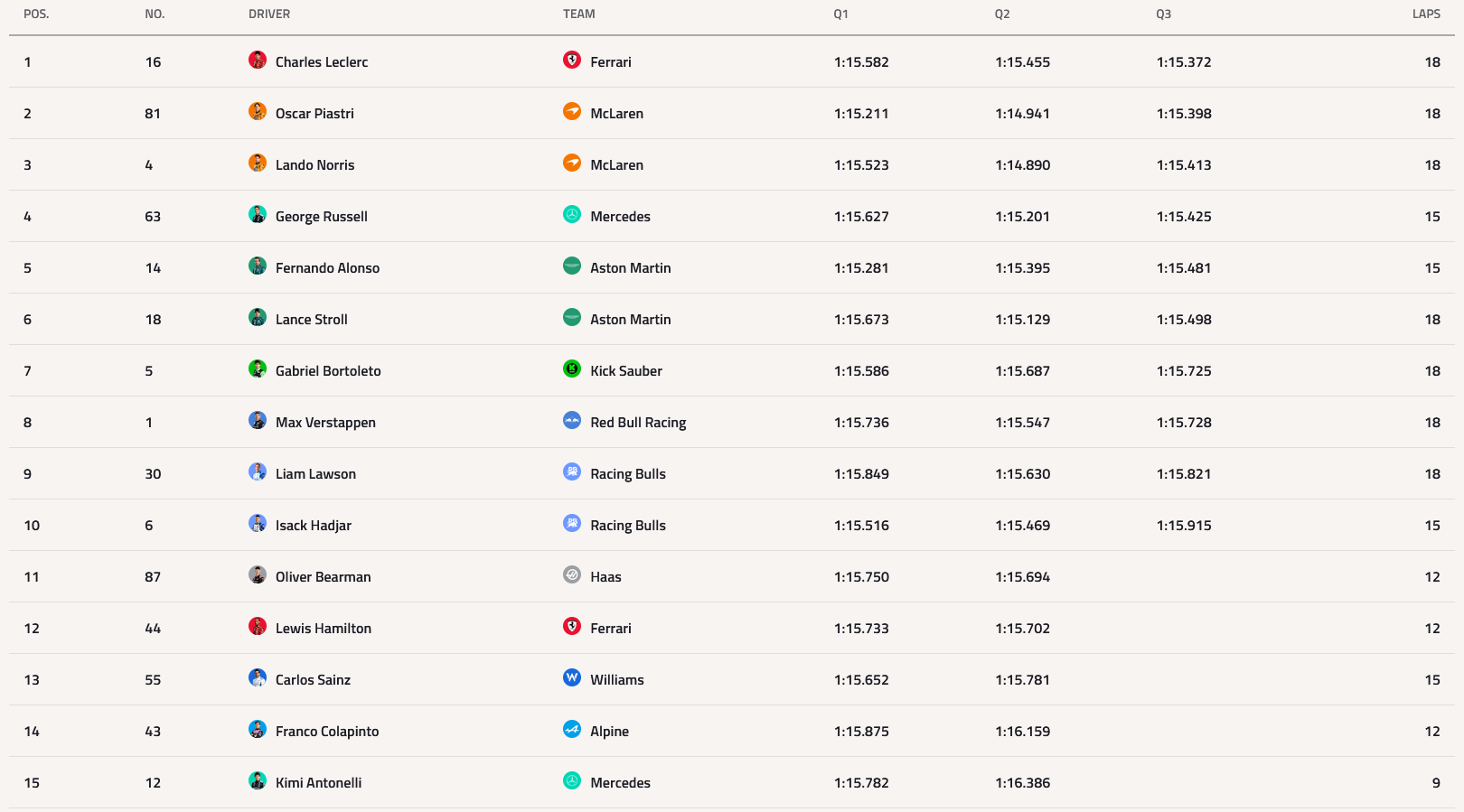Click the Williams team name
Viewport: 1464px width, 812px height.
tap(617, 680)
